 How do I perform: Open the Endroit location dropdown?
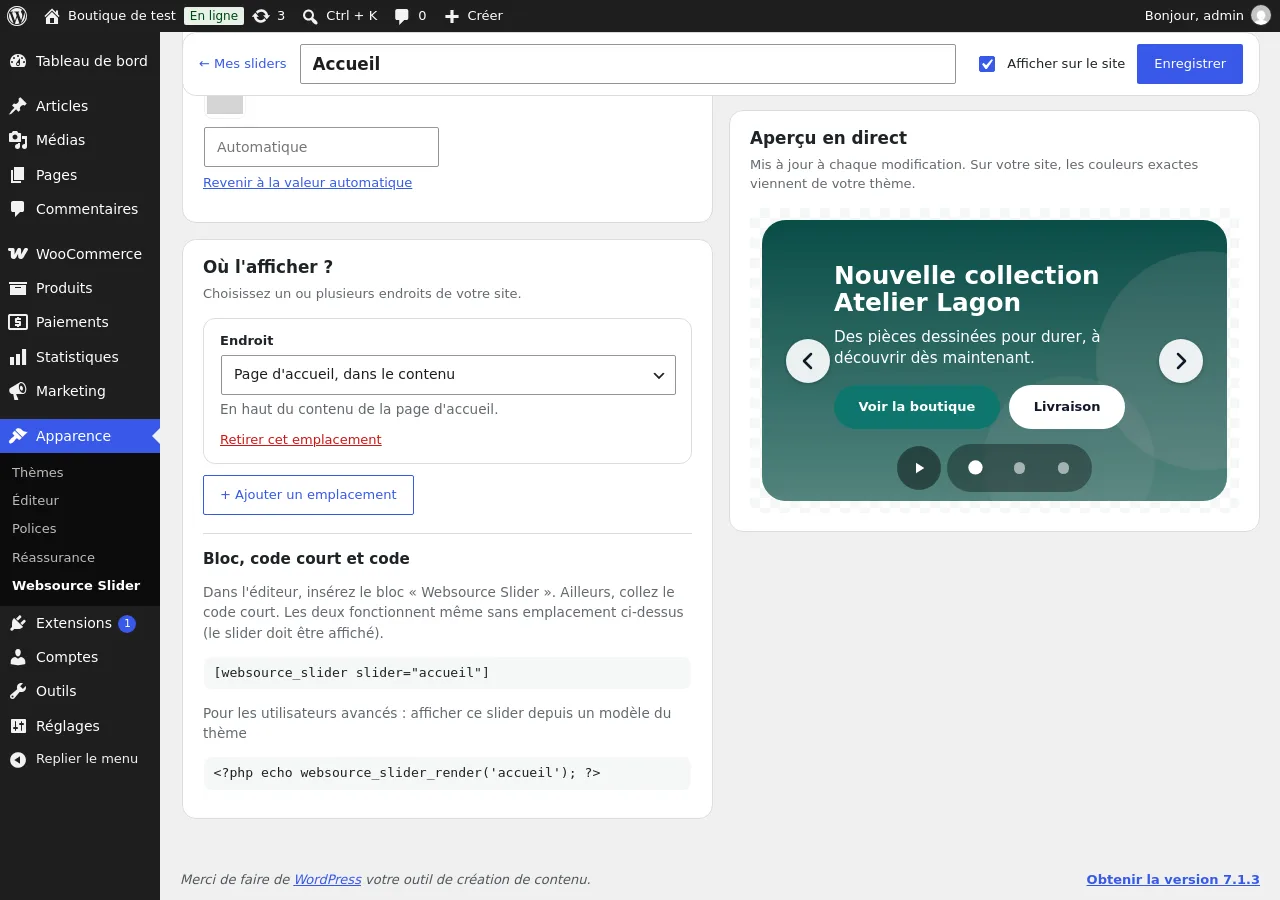(448, 375)
